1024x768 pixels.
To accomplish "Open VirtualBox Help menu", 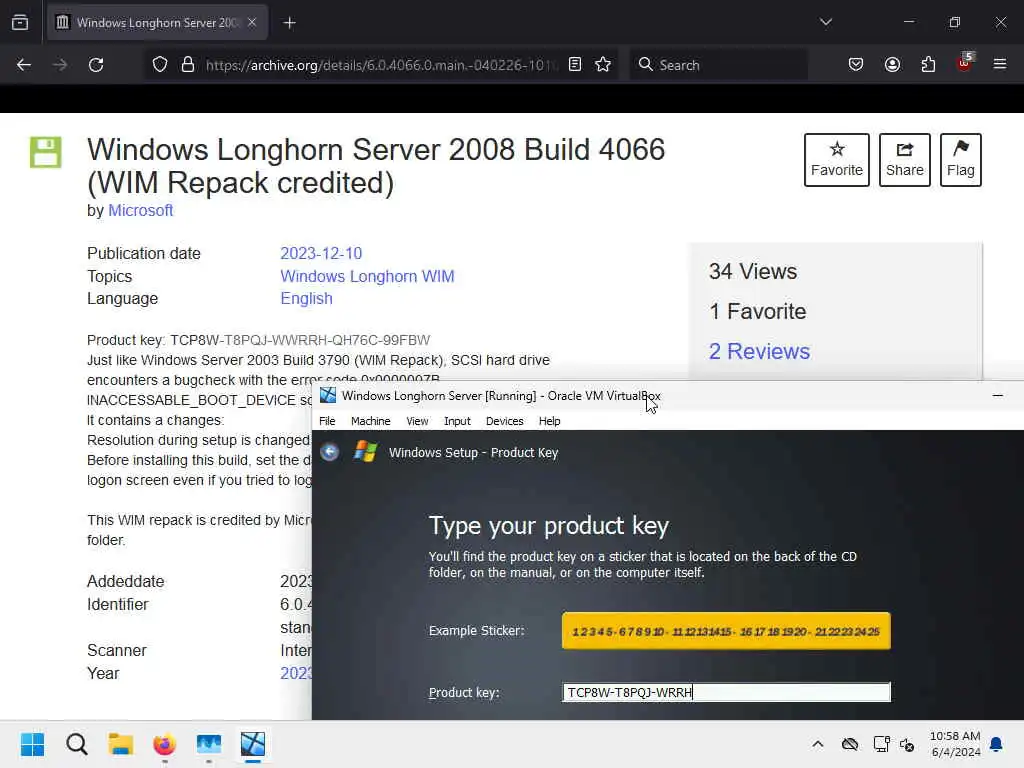I will pos(549,421).
